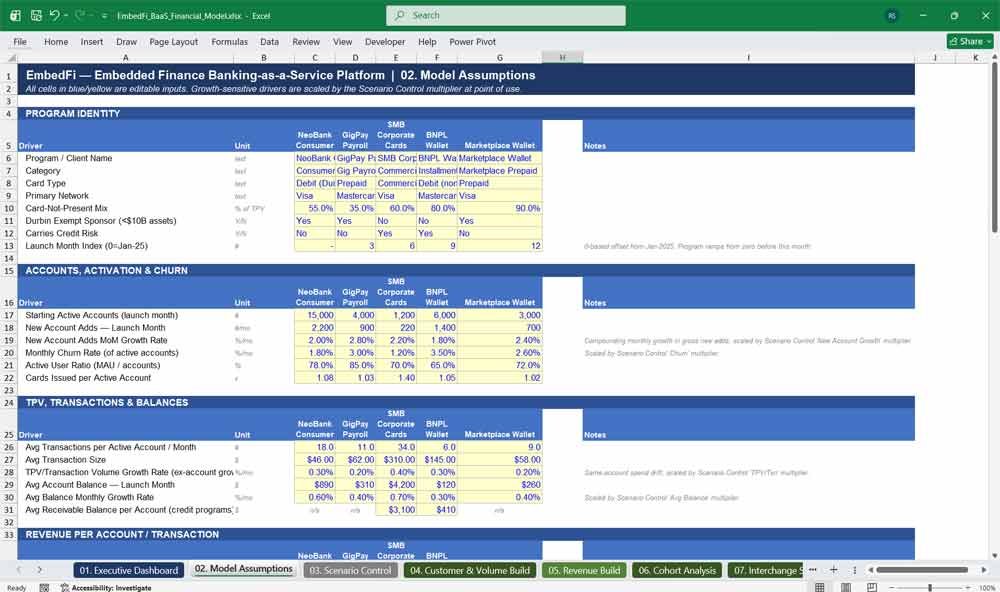Open the Power Pivot tab

[x=473, y=41]
